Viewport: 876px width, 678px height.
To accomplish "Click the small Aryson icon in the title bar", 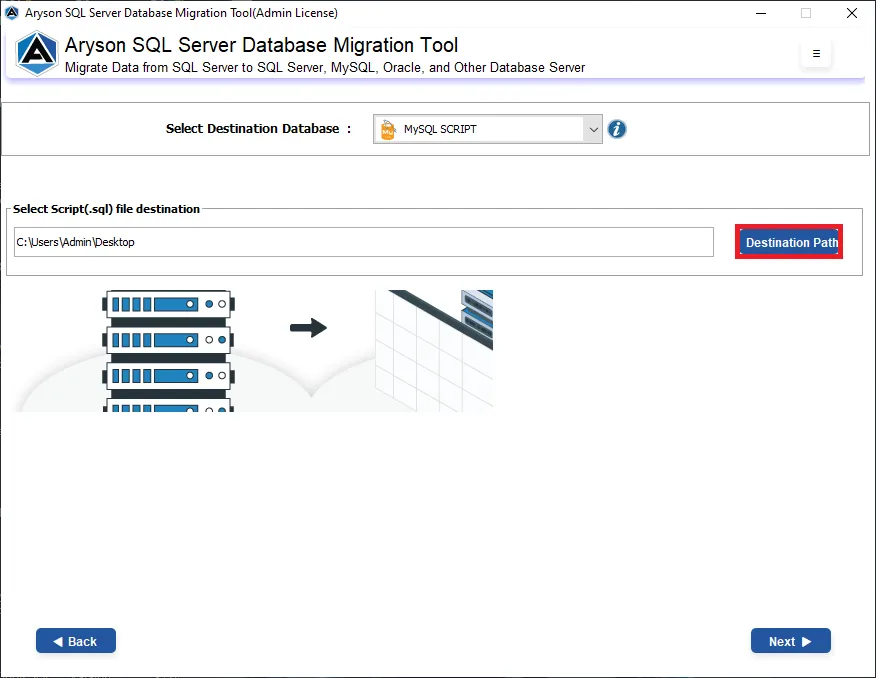I will (12, 13).
